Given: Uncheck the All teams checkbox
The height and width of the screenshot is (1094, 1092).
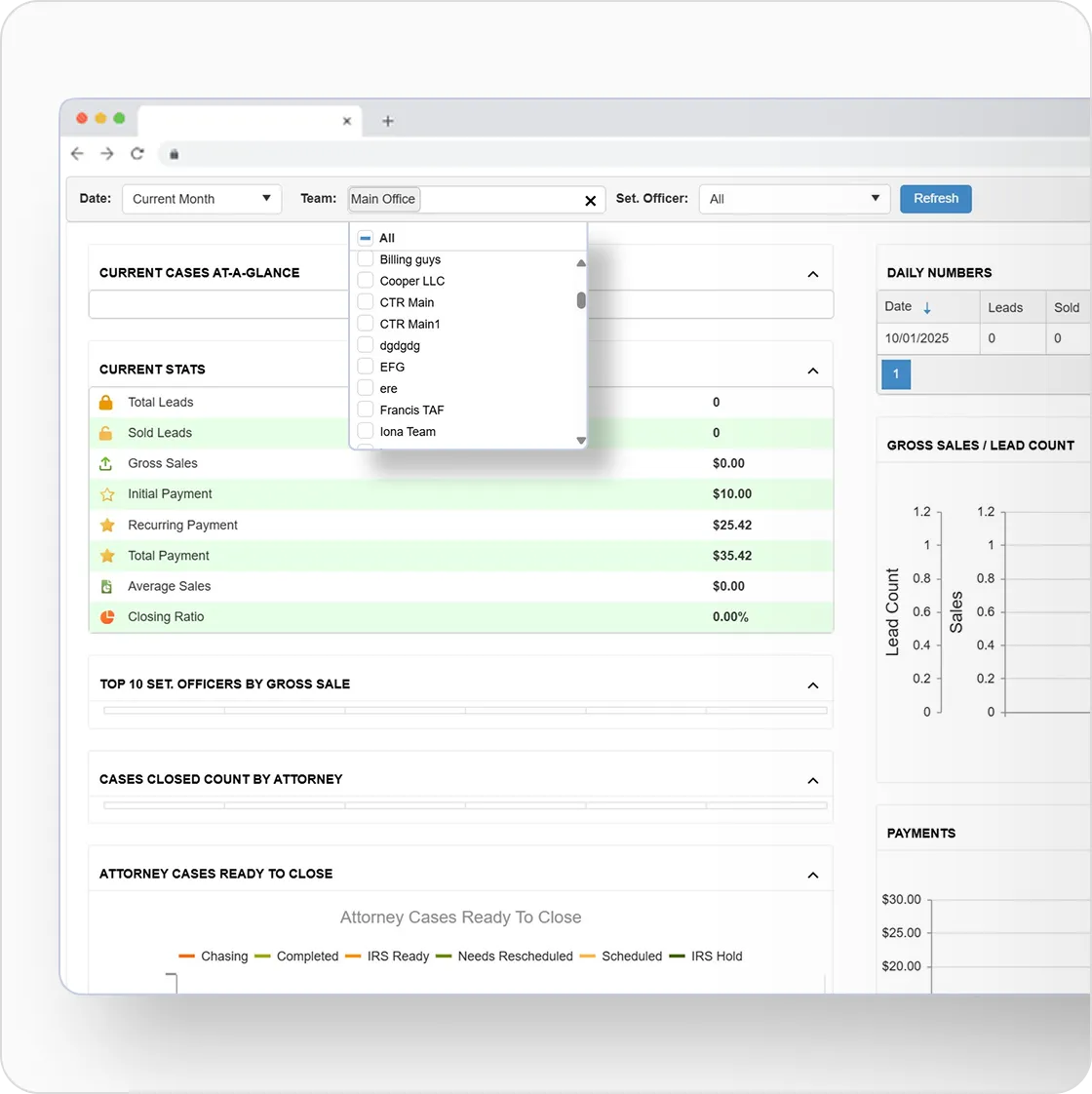Looking at the screenshot, I should 366,237.
